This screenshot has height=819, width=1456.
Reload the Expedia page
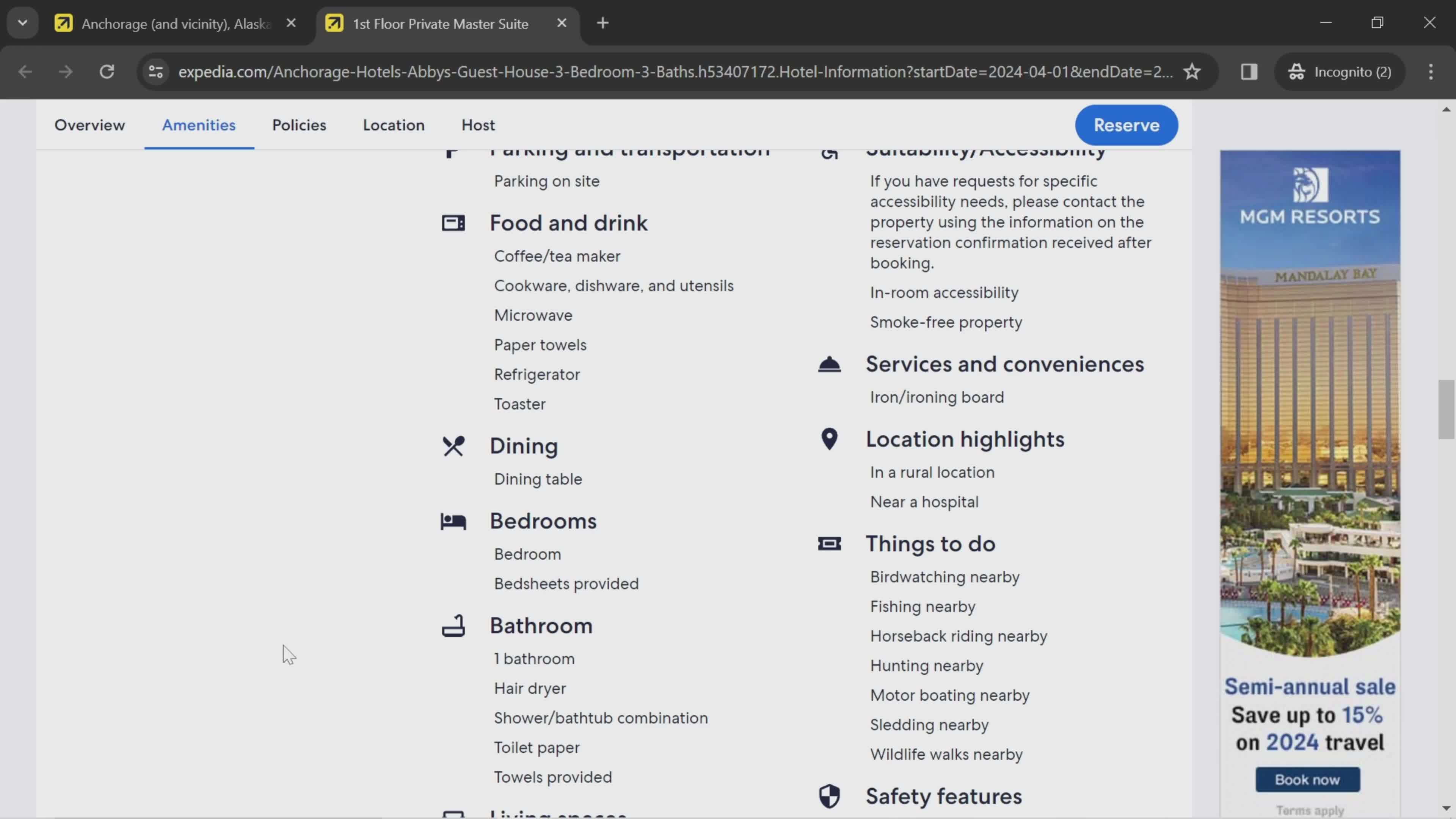107,72
